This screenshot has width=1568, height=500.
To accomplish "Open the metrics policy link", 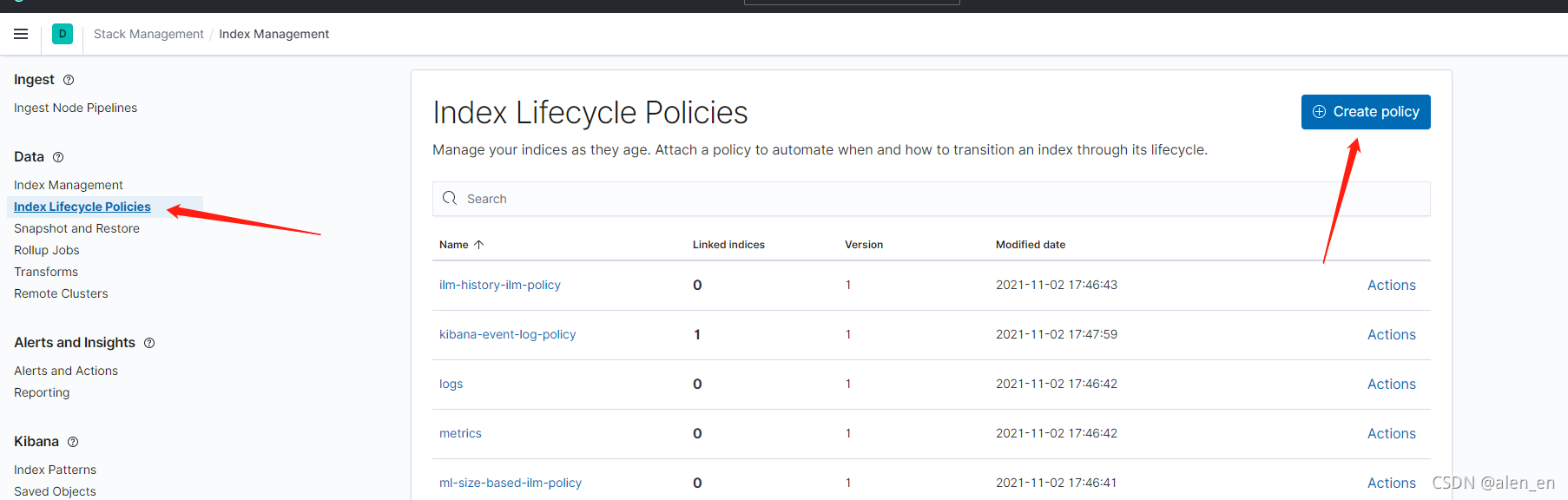I will [460, 433].
